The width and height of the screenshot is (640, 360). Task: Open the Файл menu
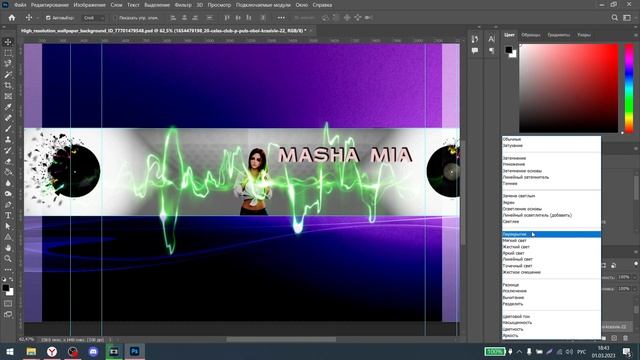(x=20, y=5)
